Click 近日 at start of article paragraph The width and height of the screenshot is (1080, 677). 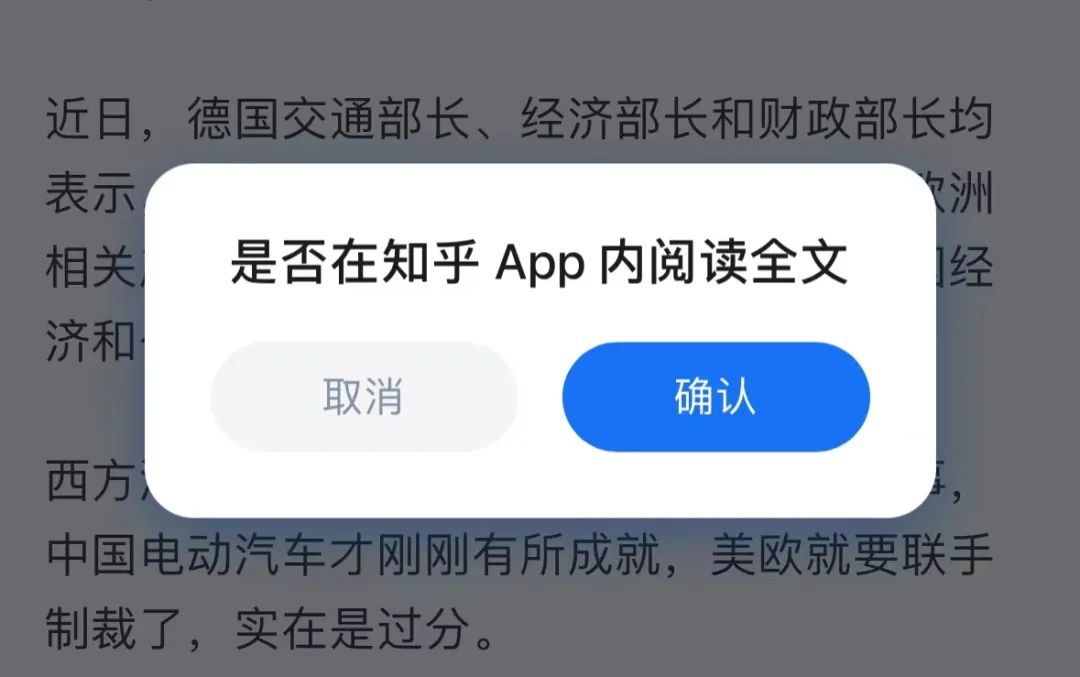(90, 118)
